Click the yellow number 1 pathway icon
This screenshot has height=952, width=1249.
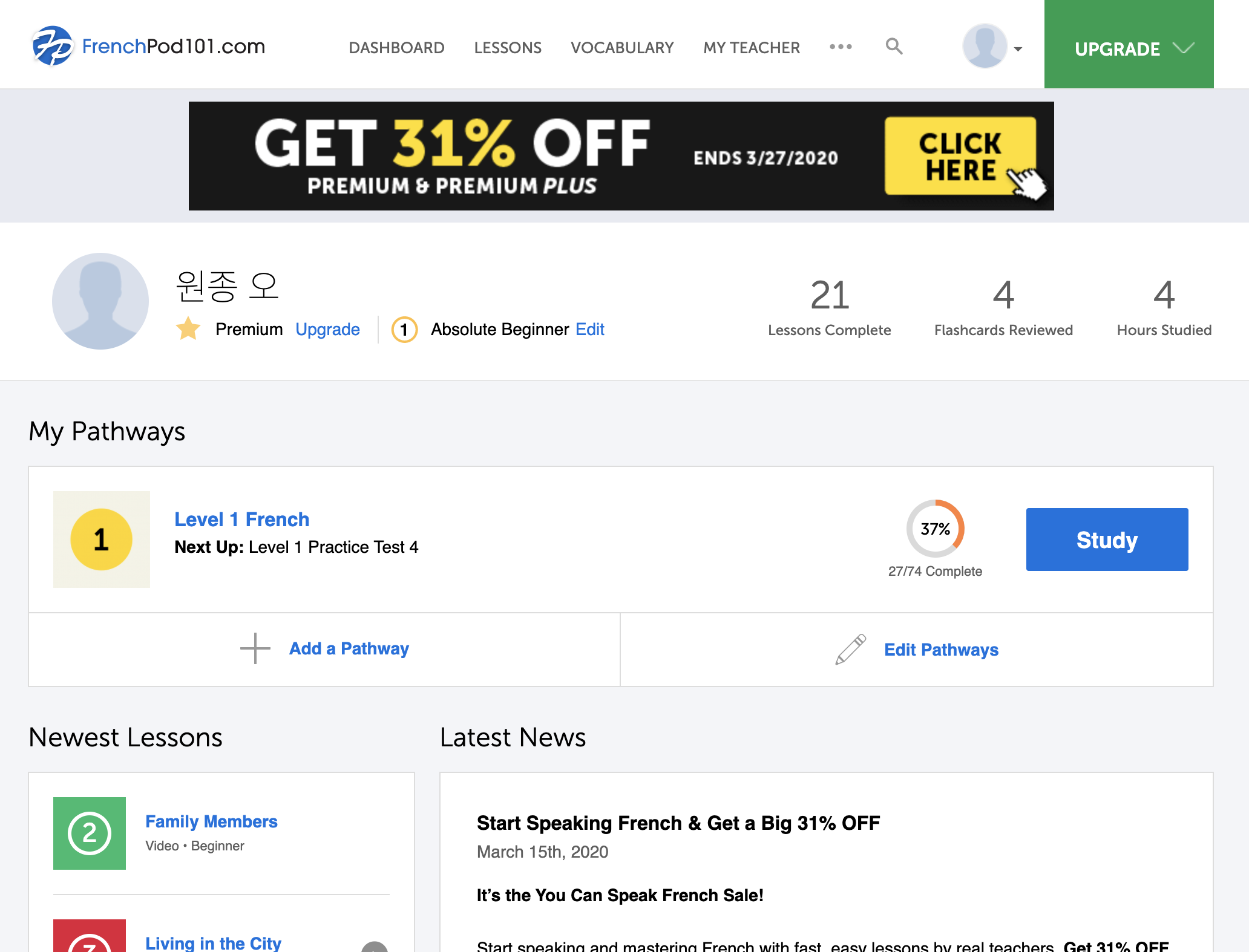point(102,540)
